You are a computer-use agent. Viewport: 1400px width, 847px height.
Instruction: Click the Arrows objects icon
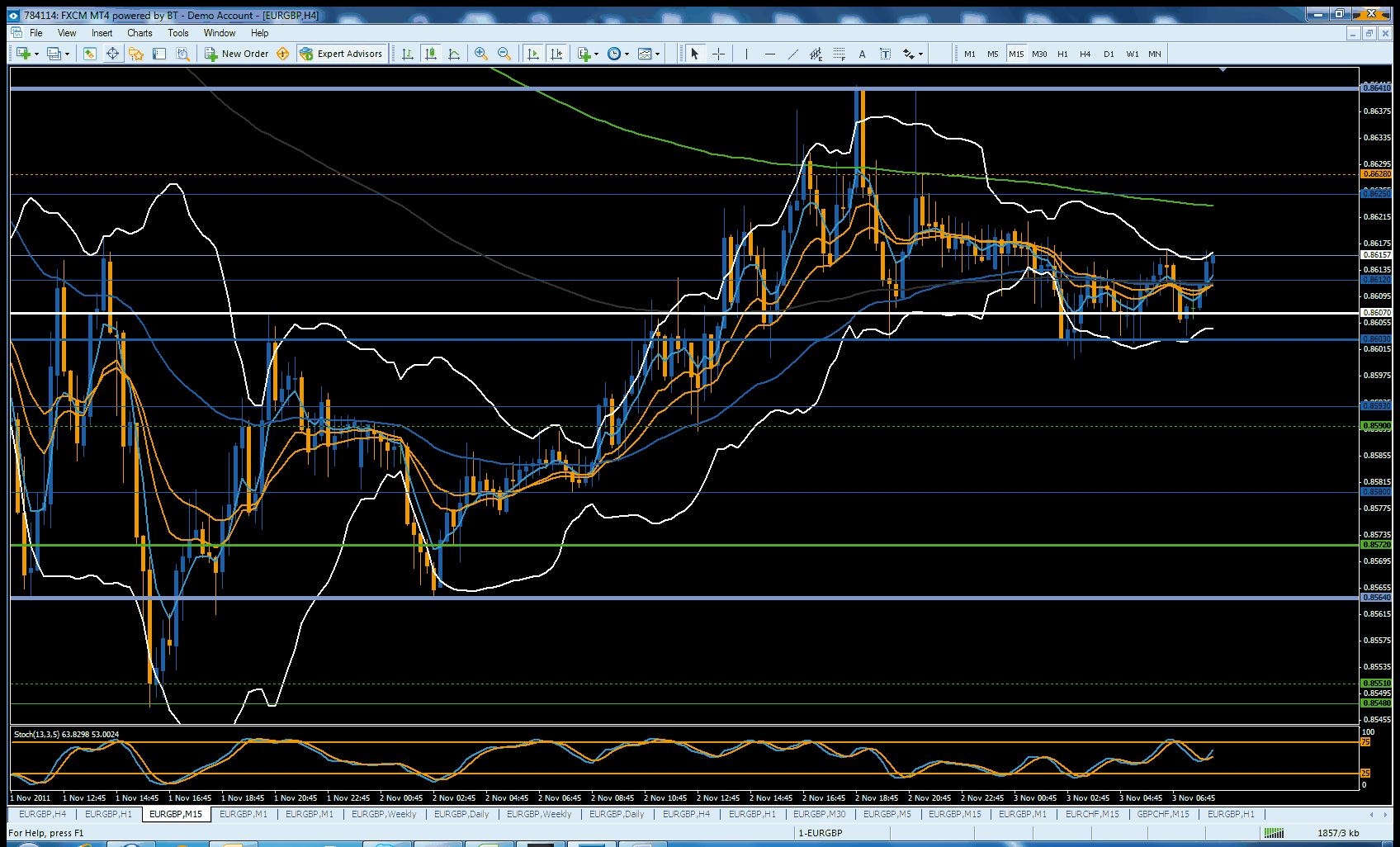click(908, 54)
